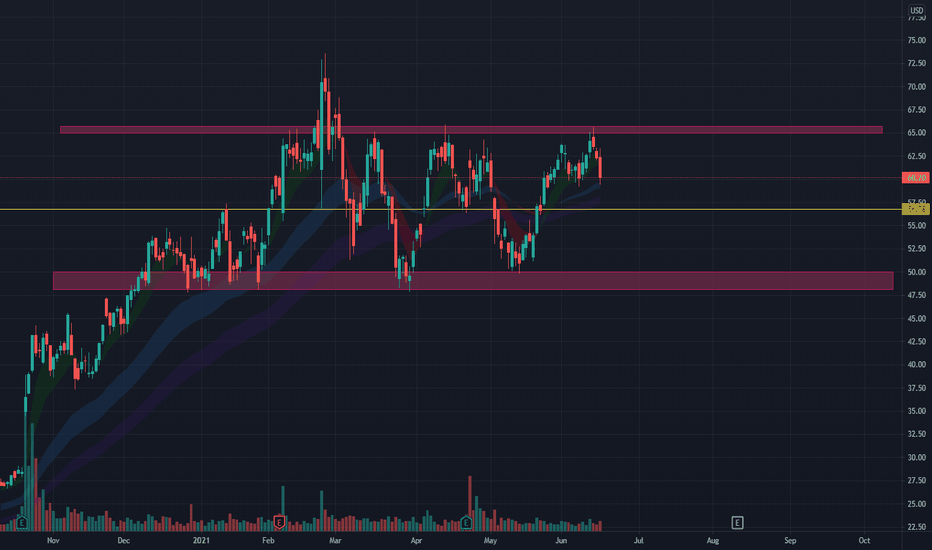
Task: Click the 22.50 price axis label
Action: [916, 527]
